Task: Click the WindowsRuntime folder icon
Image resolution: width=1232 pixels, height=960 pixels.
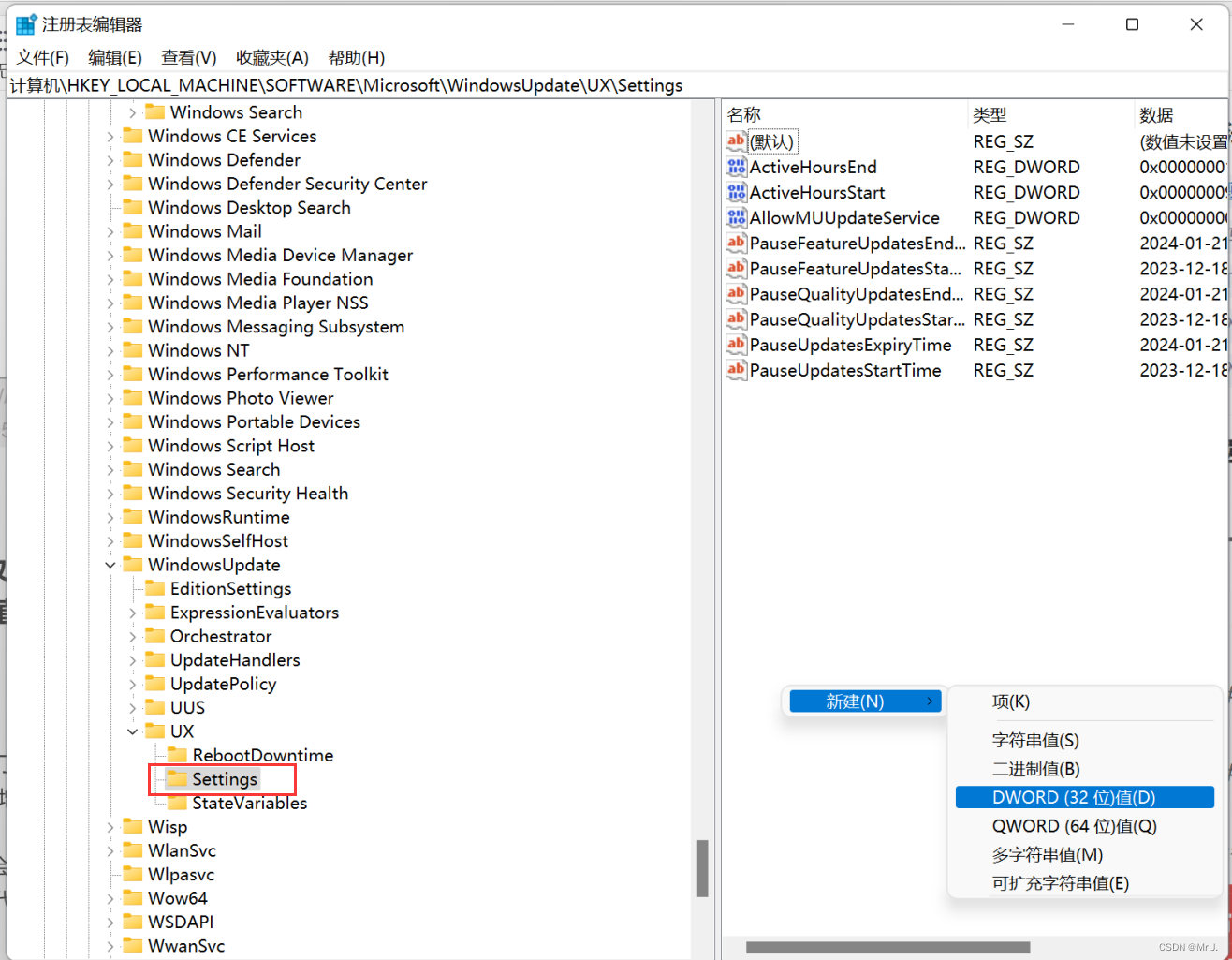Action: 133,517
